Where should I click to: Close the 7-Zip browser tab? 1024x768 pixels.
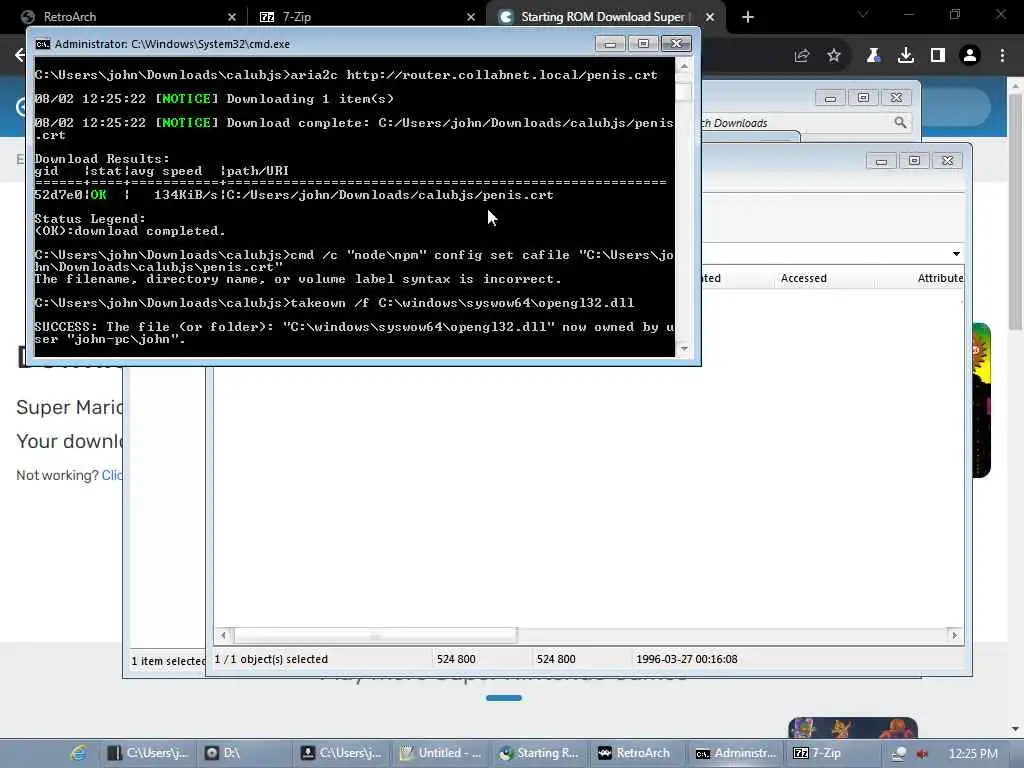point(471,17)
